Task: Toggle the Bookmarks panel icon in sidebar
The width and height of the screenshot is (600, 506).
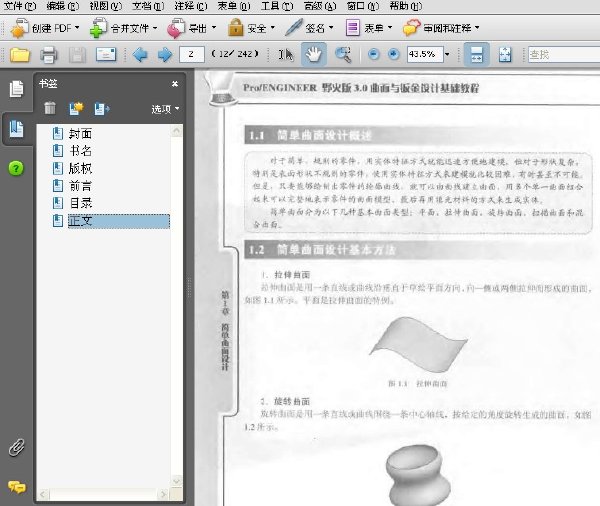Action: 16,129
